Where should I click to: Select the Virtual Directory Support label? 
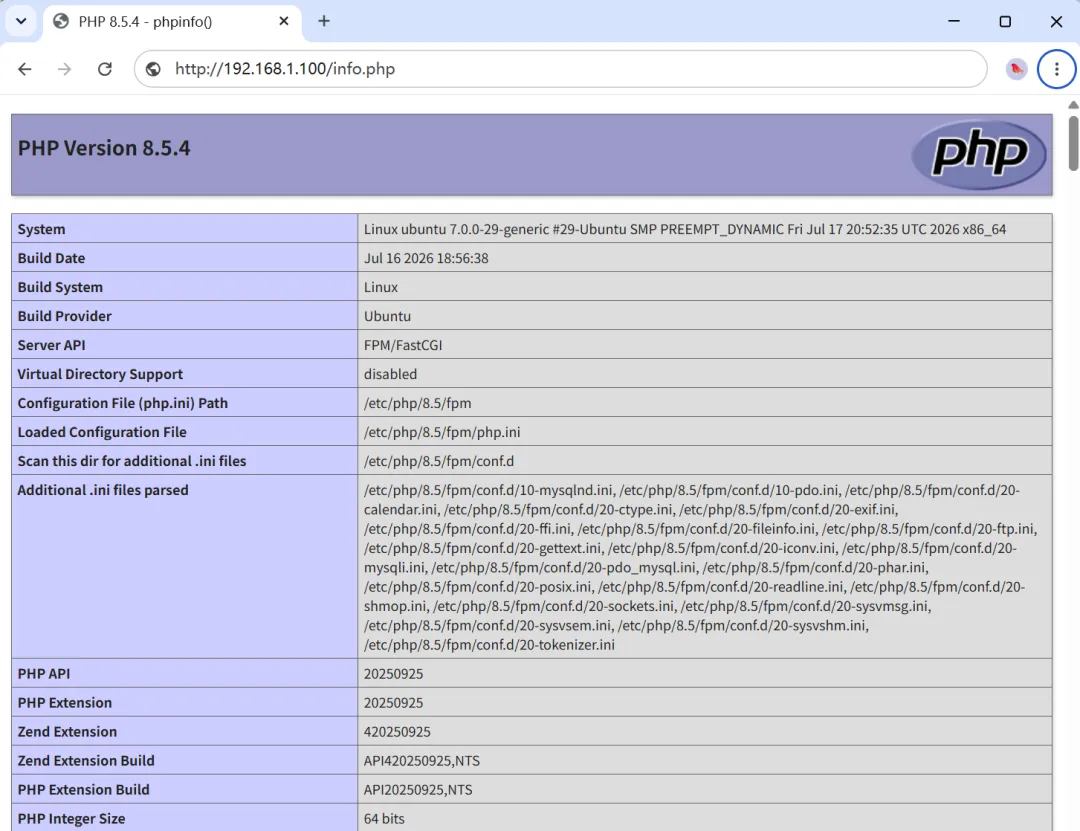pyautogui.click(x=101, y=373)
